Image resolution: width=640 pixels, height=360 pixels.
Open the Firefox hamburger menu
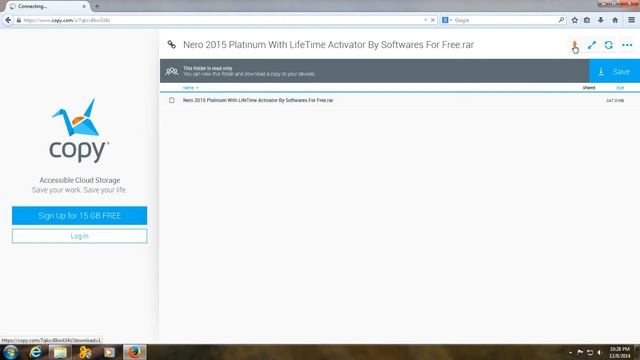point(631,20)
